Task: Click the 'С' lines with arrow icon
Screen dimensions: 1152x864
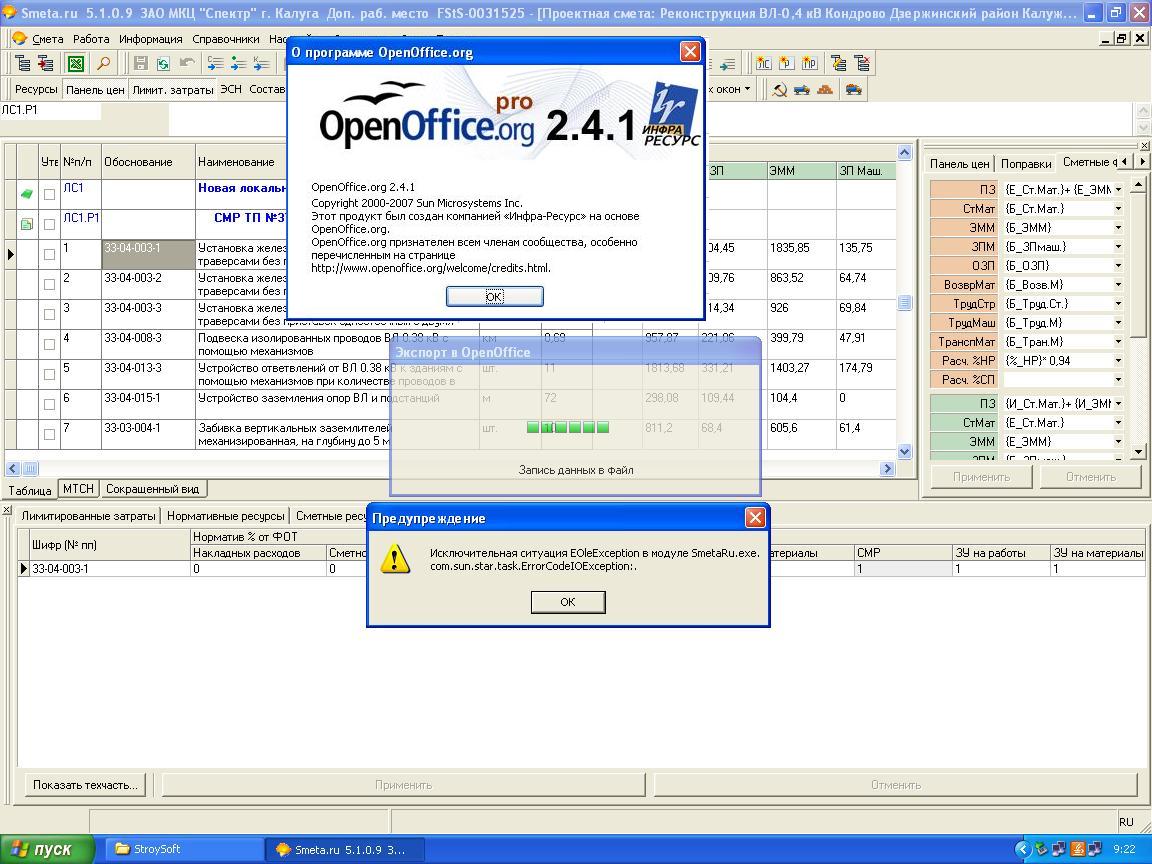Action: 215,64
